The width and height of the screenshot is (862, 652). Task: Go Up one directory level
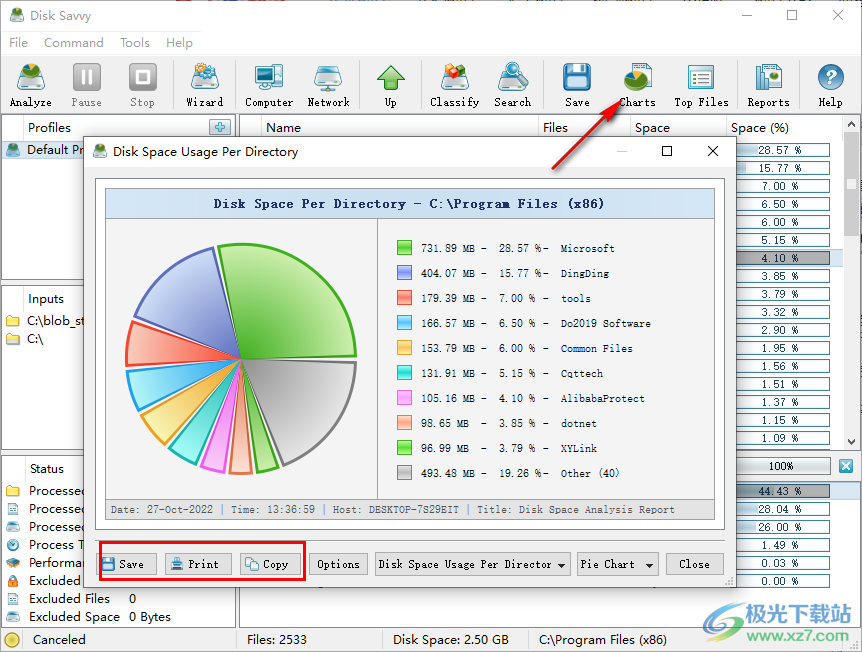tap(390, 85)
